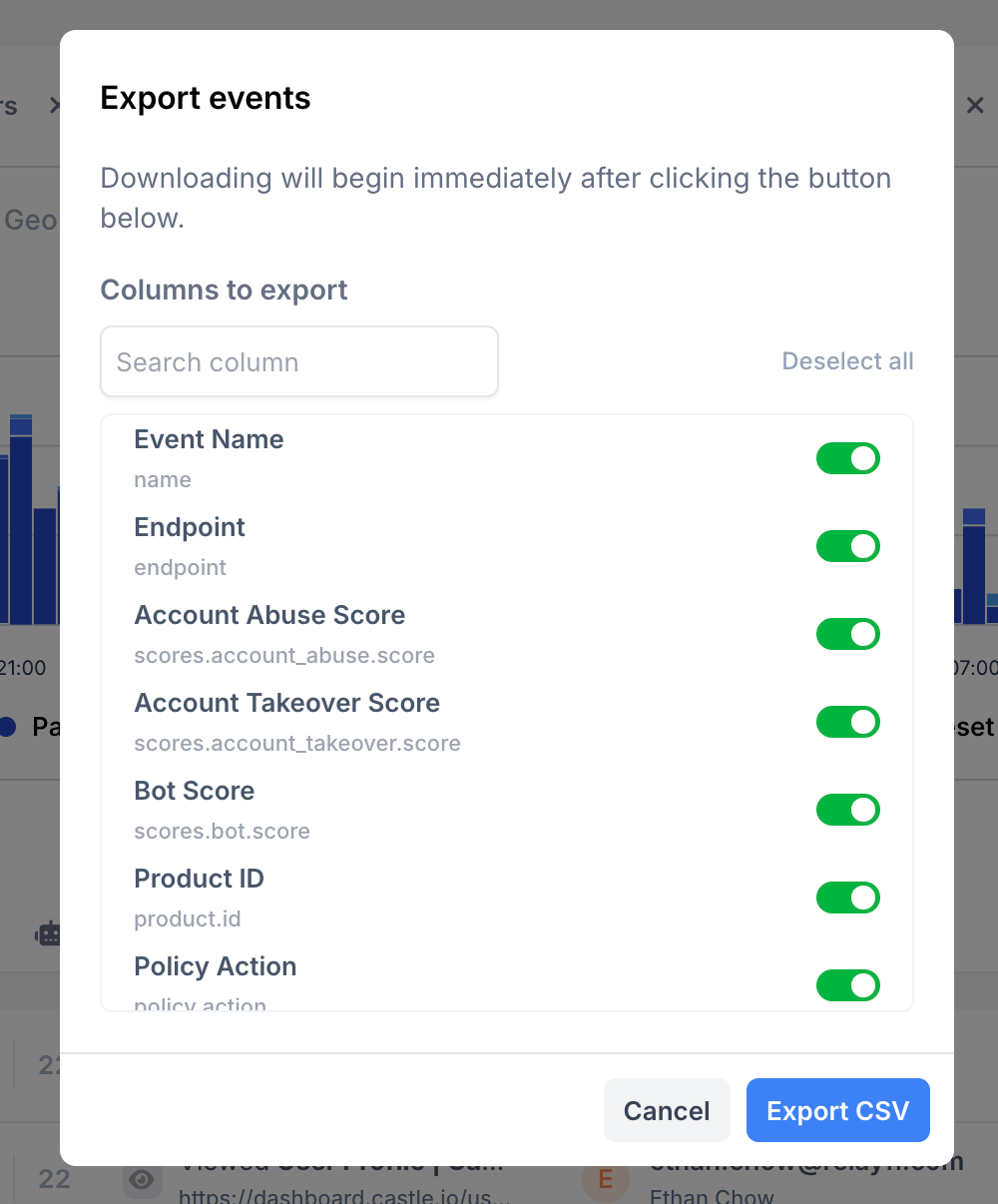The height and width of the screenshot is (1204, 998).
Task: Select the Account Abuse Score column label
Action: pos(269,615)
